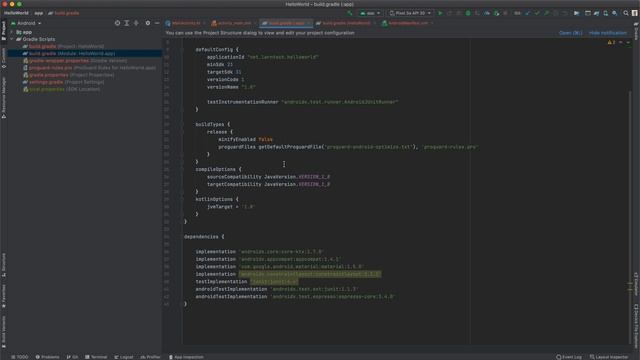
Task: Open the TODO tool window
Action: tap(20, 357)
